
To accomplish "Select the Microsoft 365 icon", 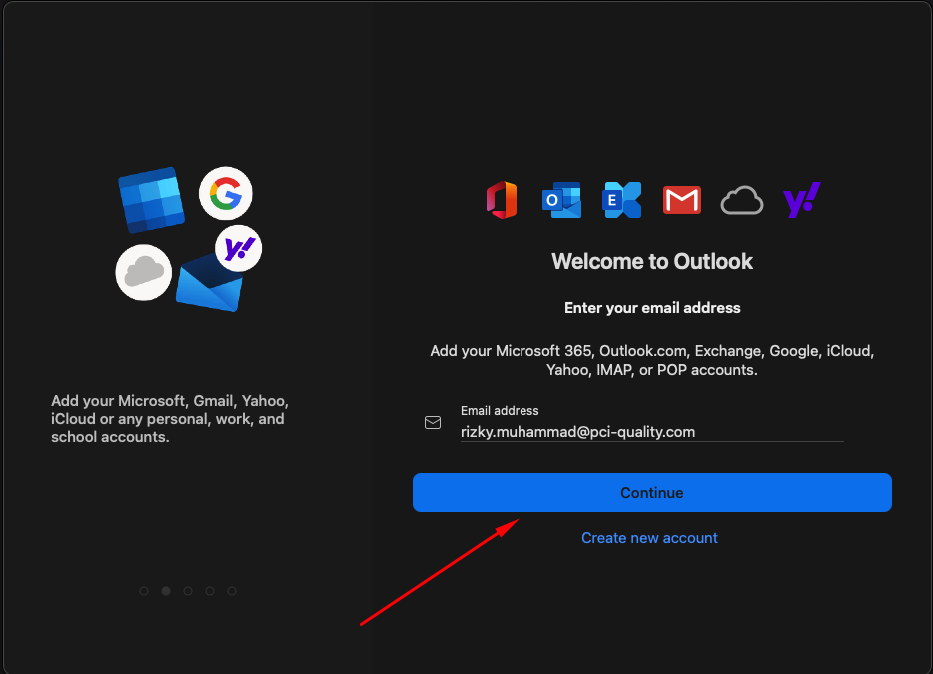I will [502, 200].
